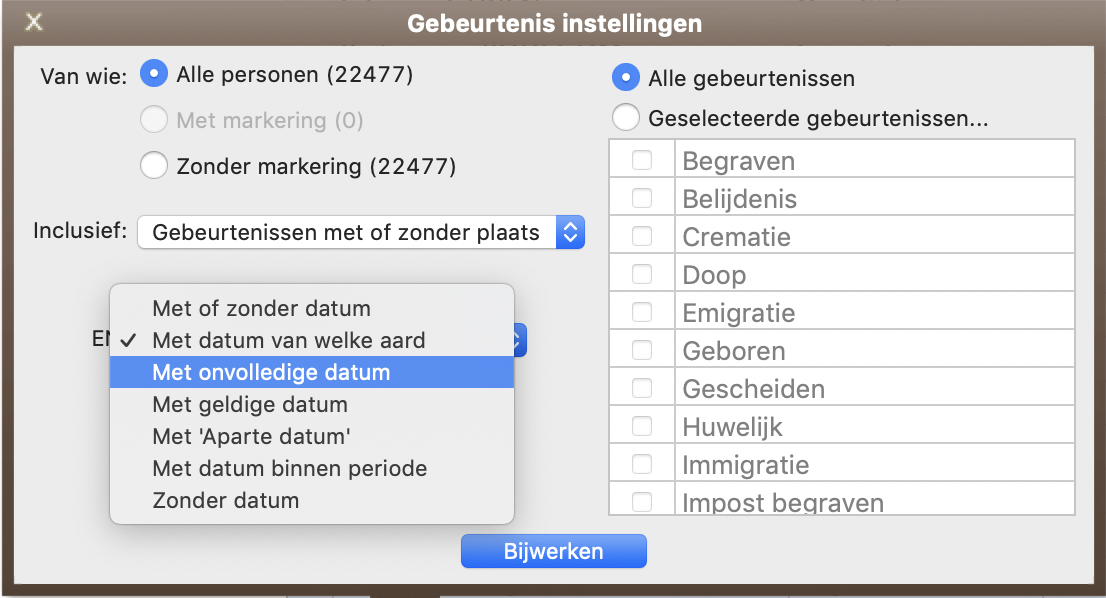Choose 'Met geldige datum' from the list

point(250,405)
